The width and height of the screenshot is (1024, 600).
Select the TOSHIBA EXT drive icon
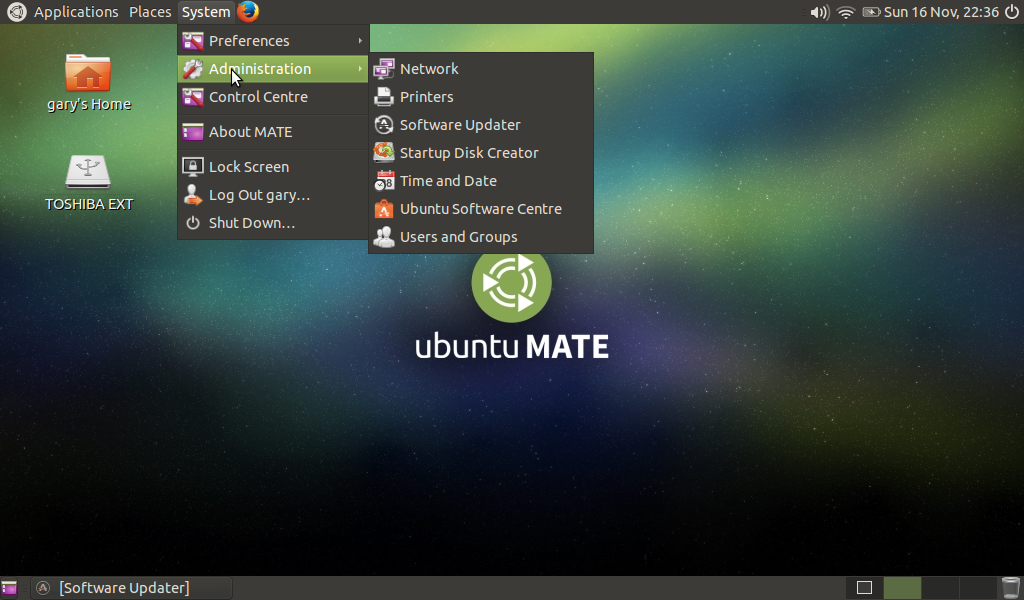tap(88, 172)
